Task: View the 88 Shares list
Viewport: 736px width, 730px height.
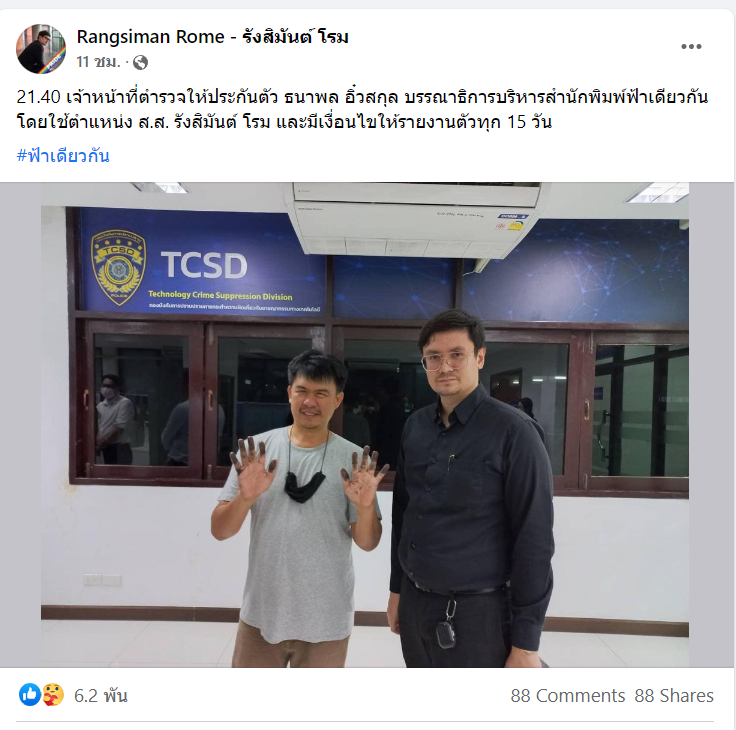Action: [674, 695]
